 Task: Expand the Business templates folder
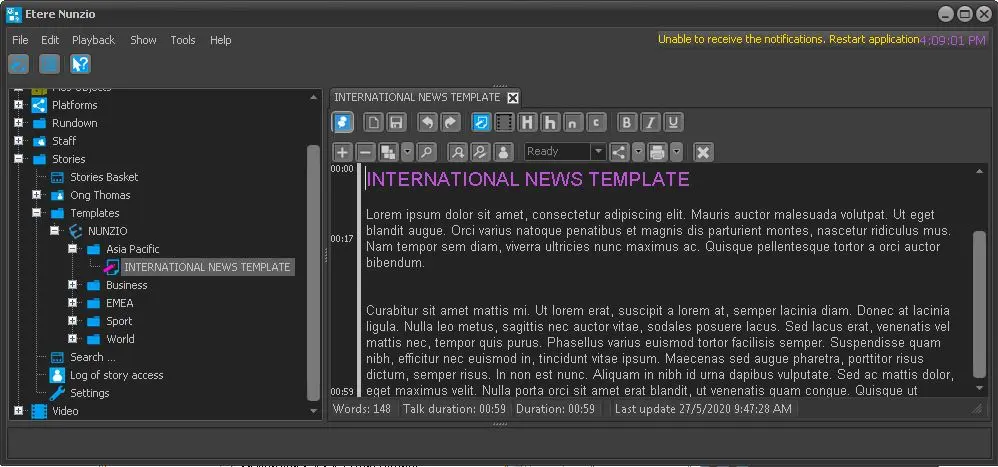tap(73, 285)
